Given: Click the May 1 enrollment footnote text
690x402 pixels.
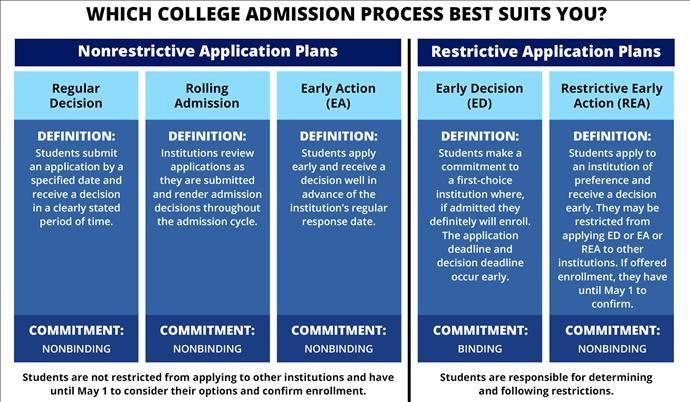Looking at the screenshot, I should [x=208, y=384].
